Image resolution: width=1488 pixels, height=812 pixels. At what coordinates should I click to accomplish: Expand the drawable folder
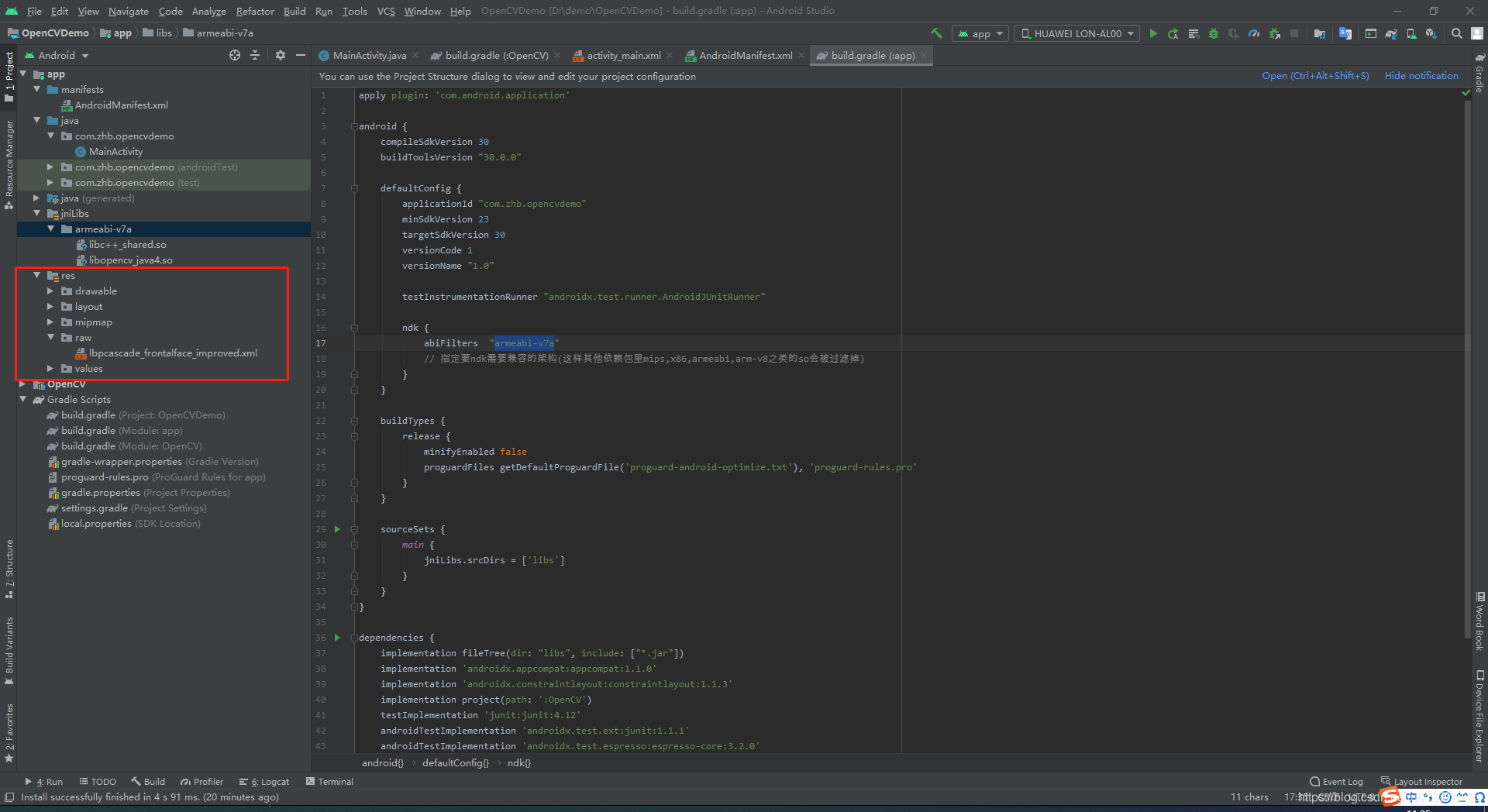50,291
